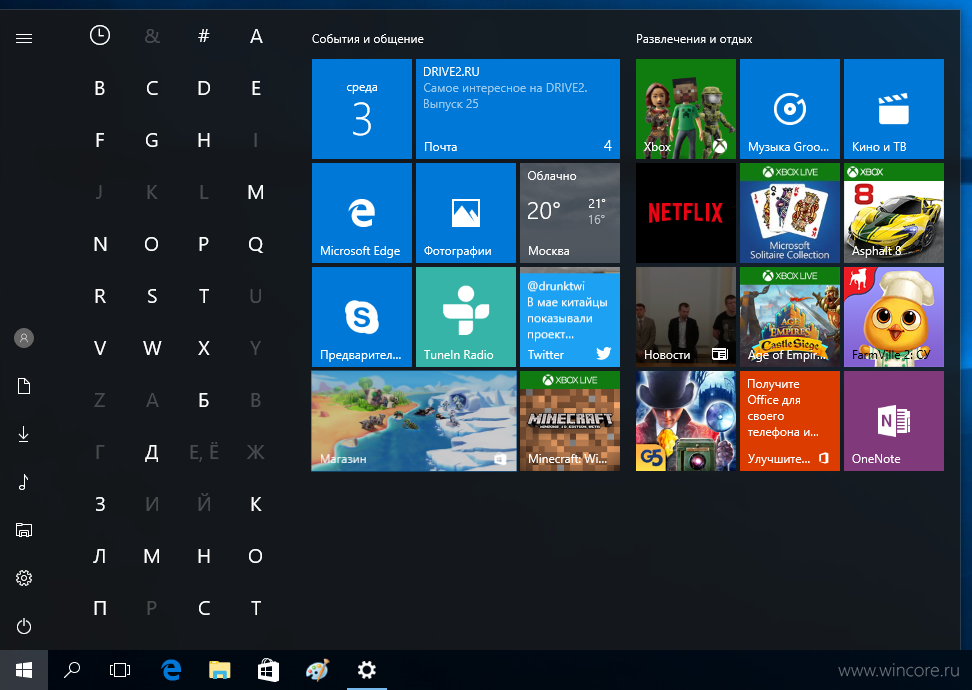Open Microsoft Solitaire Collection tile
972x690 pixels.
(790, 213)
